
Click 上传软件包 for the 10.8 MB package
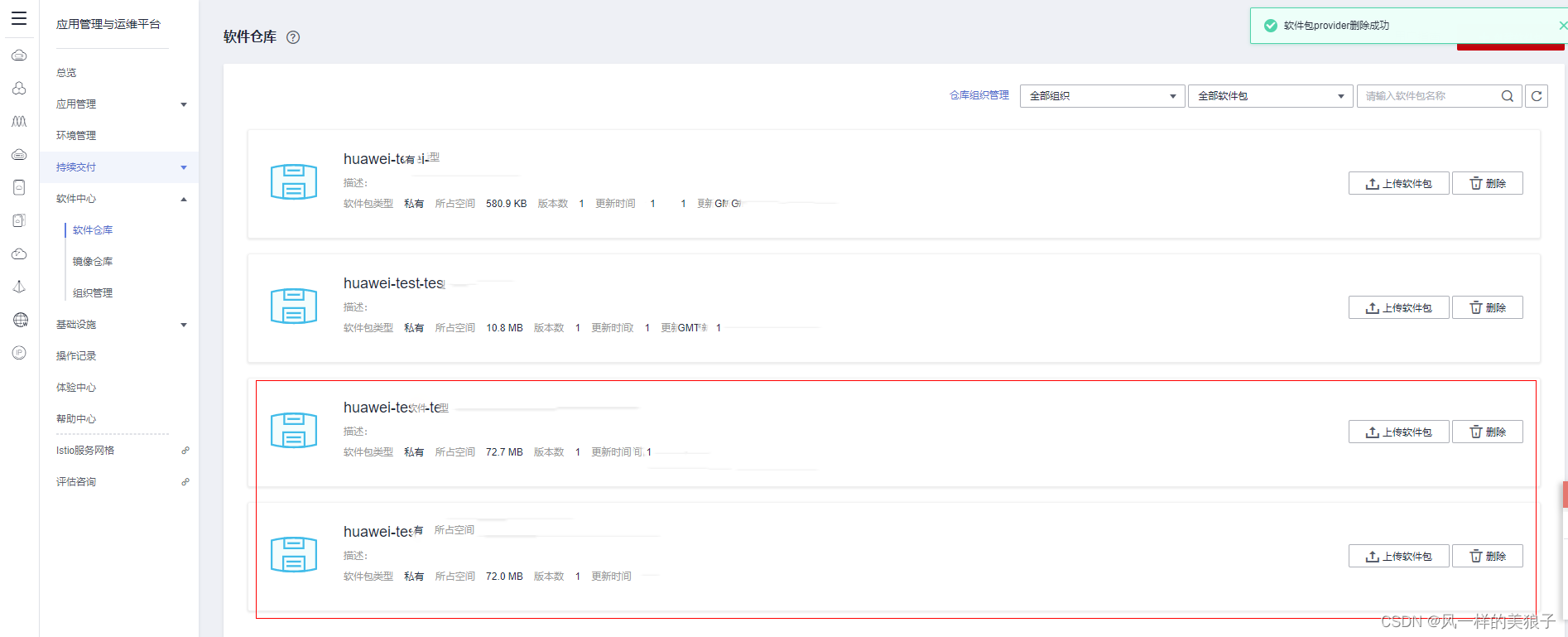point(1399,307)
